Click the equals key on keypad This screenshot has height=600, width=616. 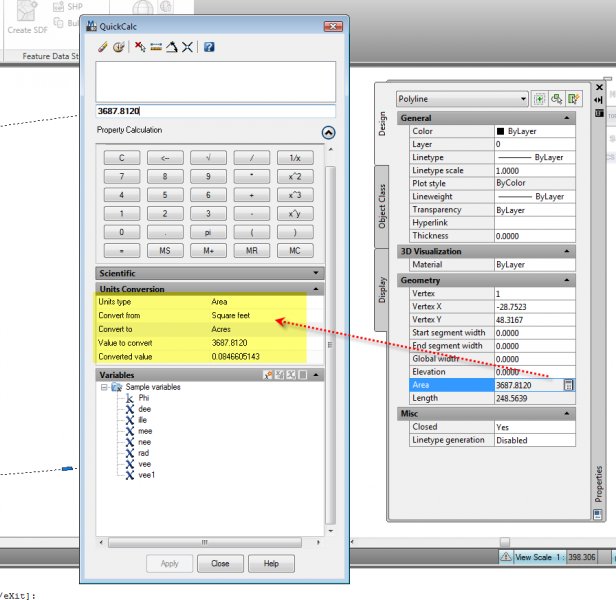pyautogui.click(x=122, y=251)
